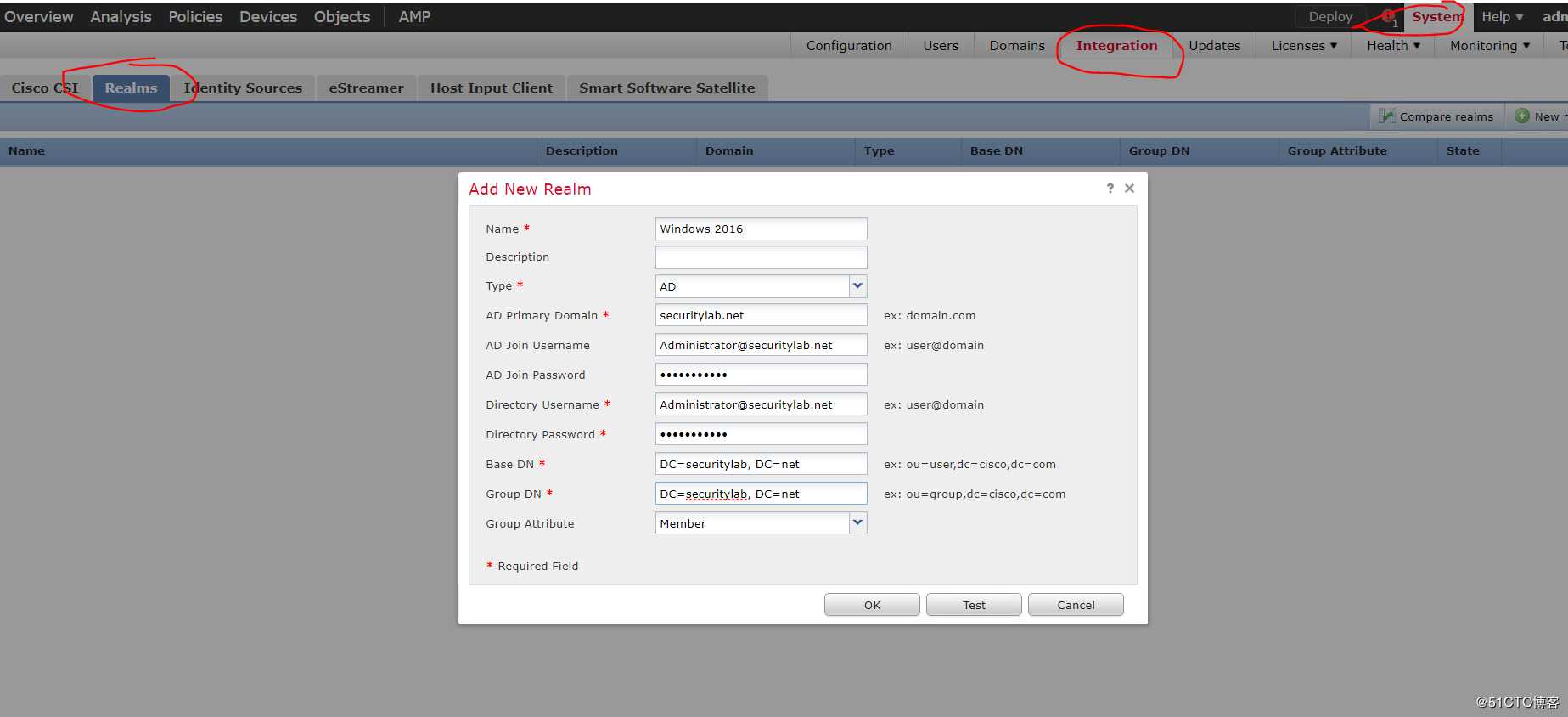Click the Directory Username field
This screenshot has height=717, width=1568.
click(x=761, y=404)
